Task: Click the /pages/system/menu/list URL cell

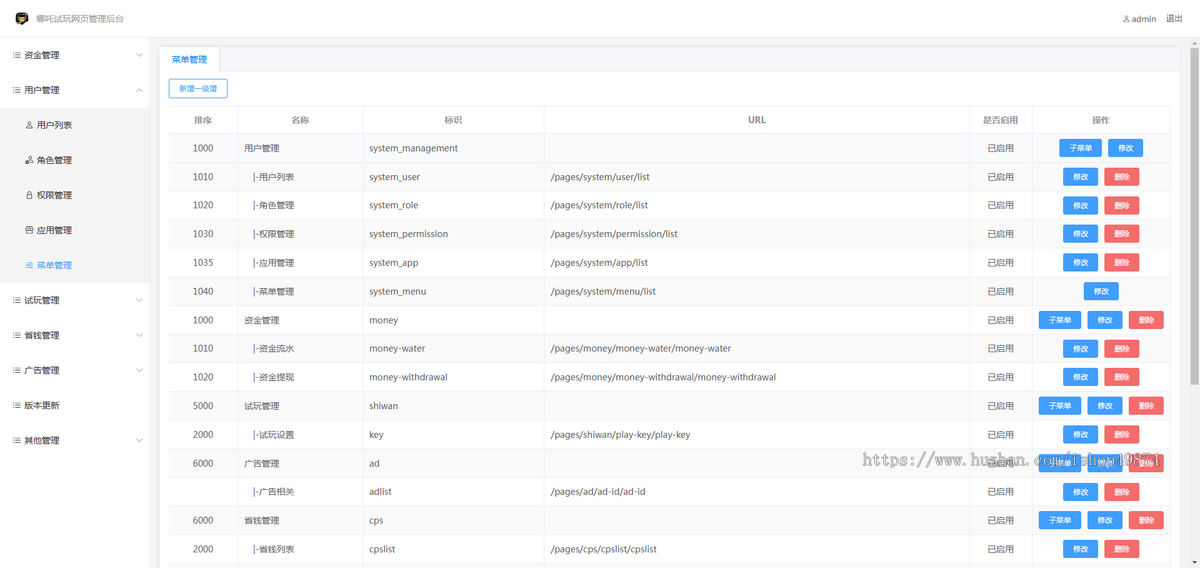Action: pos(757,291)
